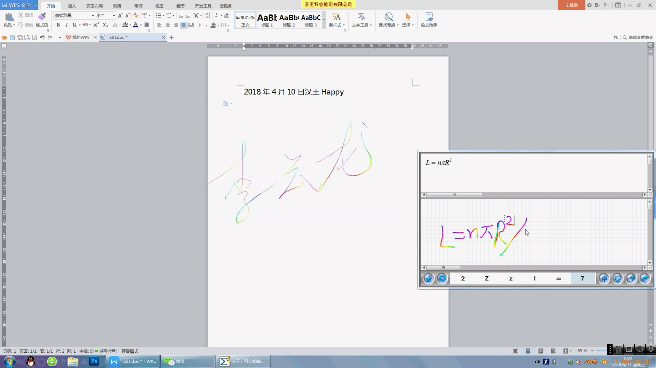Open the font size dropdown
The width and height of the screenshot is (656, 368).
click(114, 15)
